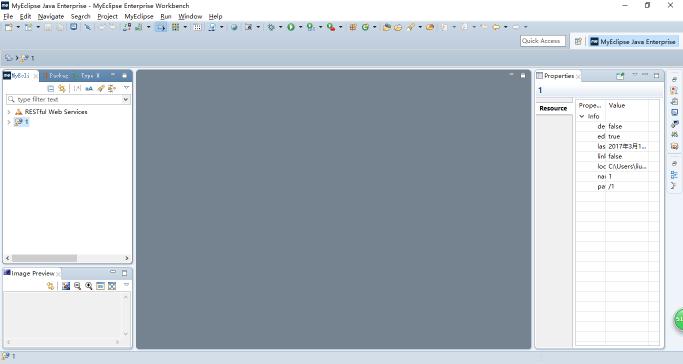This screenshot has width=683, height=364.
Task: Expand the RESTful Web Services tree node
Action: click(9, 112)
